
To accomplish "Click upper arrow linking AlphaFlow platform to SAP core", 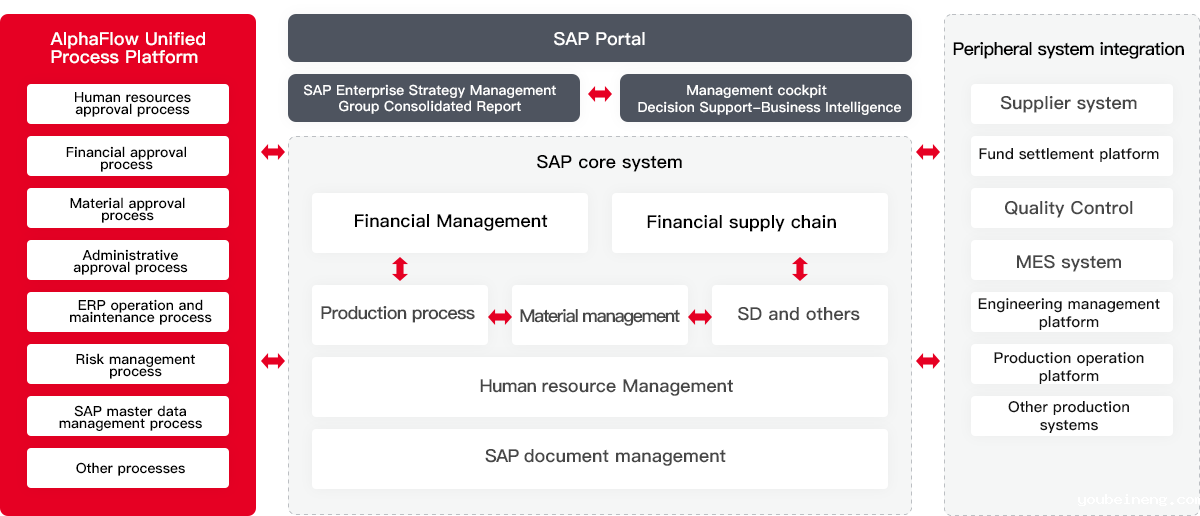I will [x=273, y=152].
